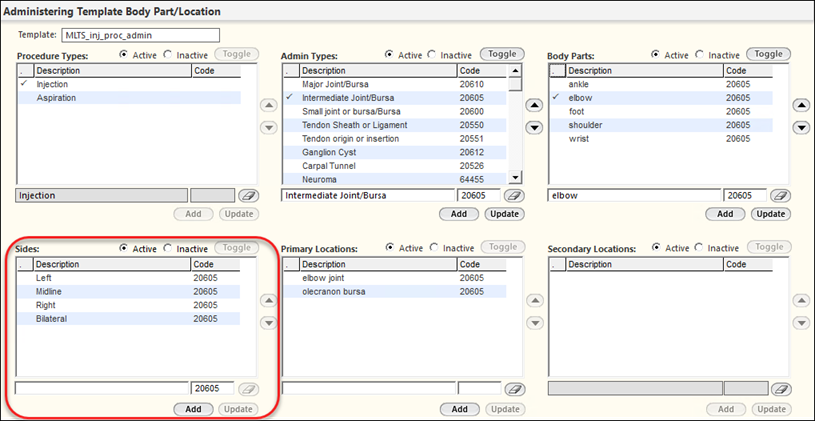Click eraser icon in Secondary Locations panel

(781, 389)
